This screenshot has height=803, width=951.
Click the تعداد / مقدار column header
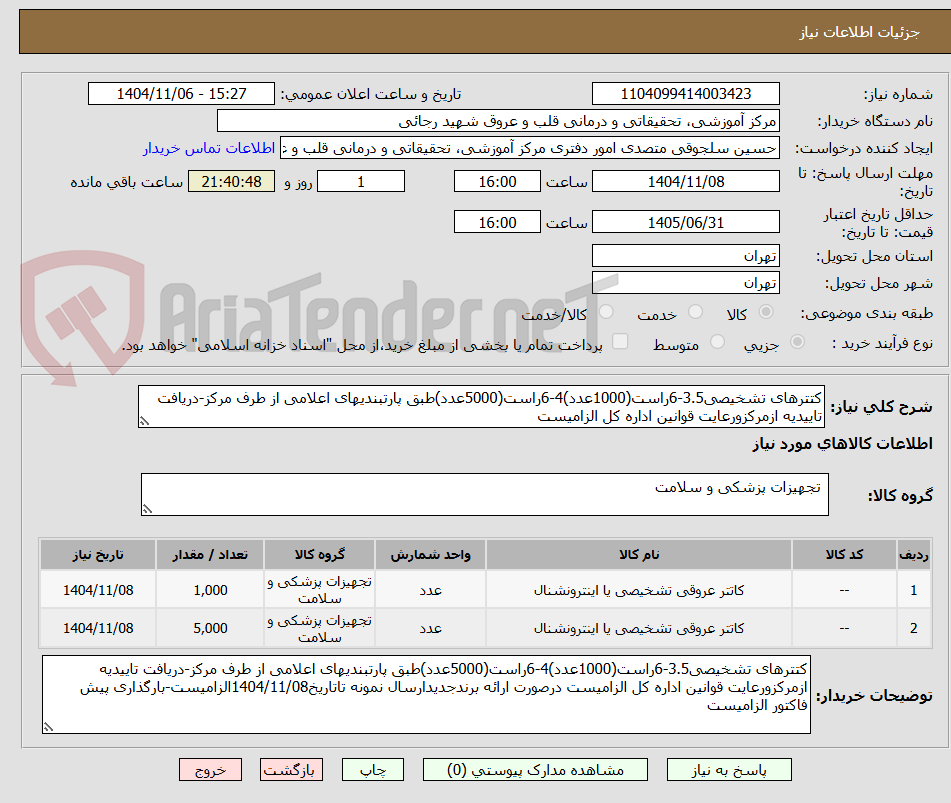pyautogui.click(x=210, y=554)
